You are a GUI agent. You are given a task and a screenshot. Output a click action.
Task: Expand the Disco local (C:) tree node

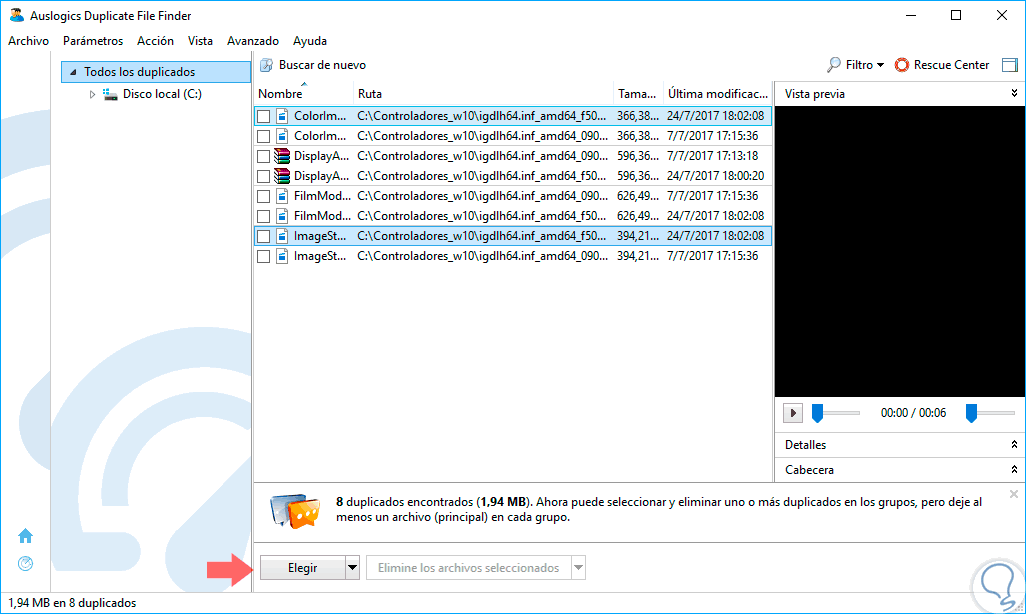[92, 94]
